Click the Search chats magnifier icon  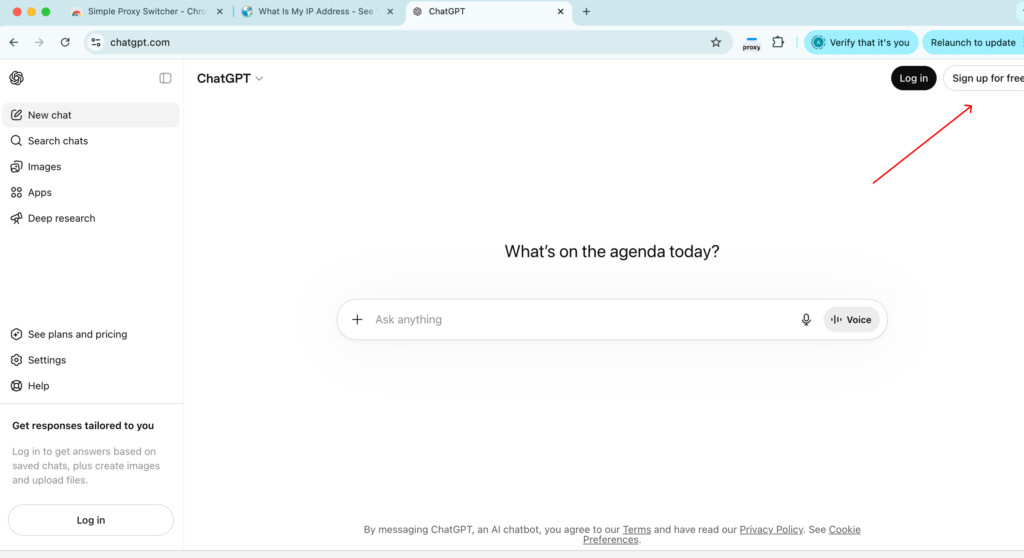tap(16, 140)
